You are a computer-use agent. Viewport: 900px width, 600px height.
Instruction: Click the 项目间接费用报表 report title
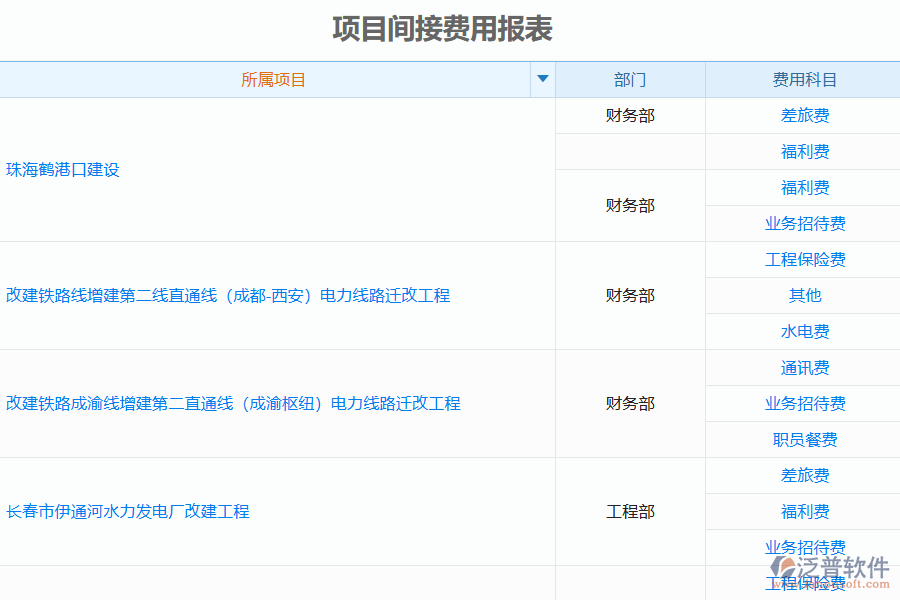tap(444, 30)
